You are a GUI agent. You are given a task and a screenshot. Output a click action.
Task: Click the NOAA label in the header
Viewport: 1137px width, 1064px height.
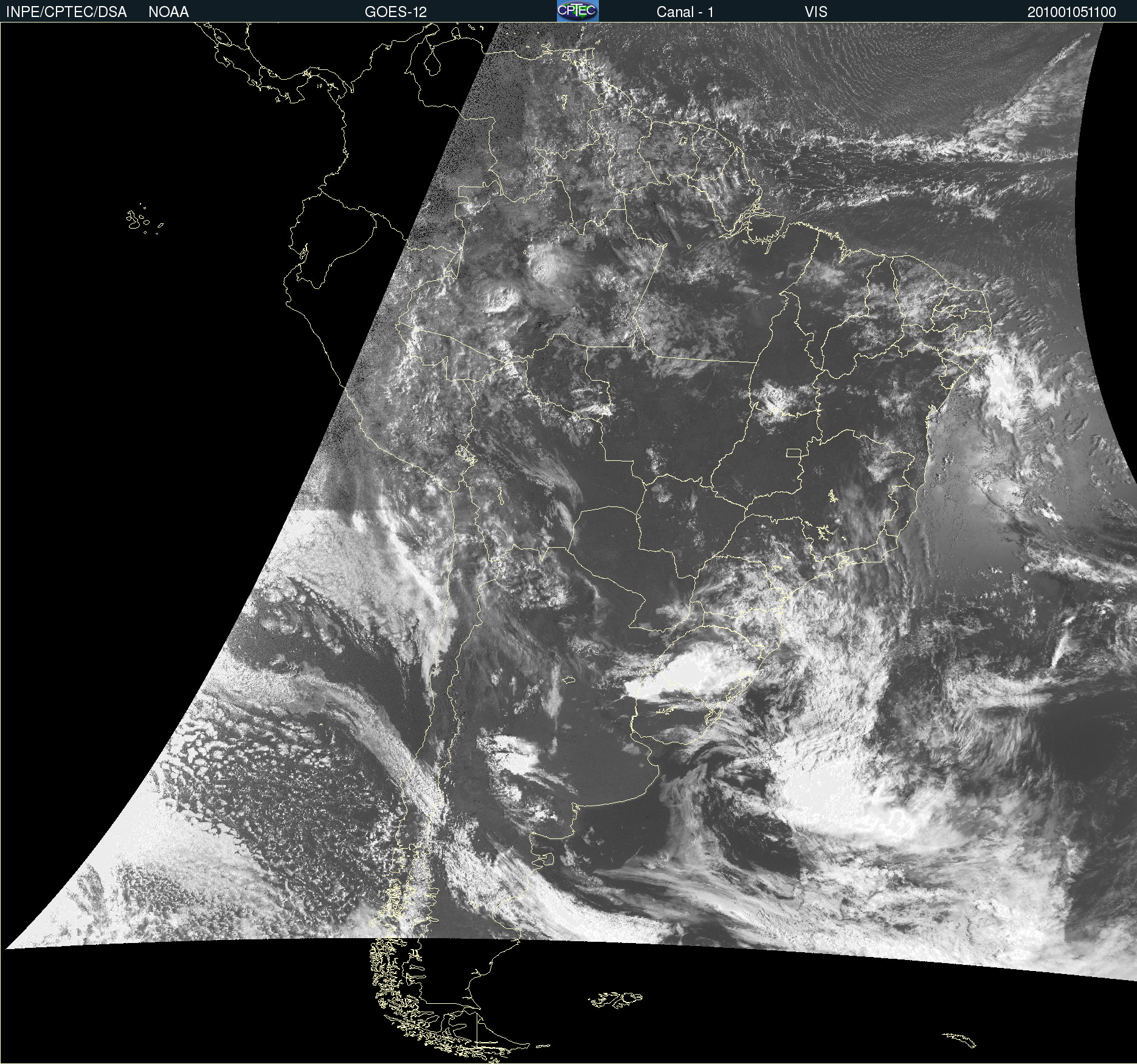pyautogui.click(x=168, y=12)
